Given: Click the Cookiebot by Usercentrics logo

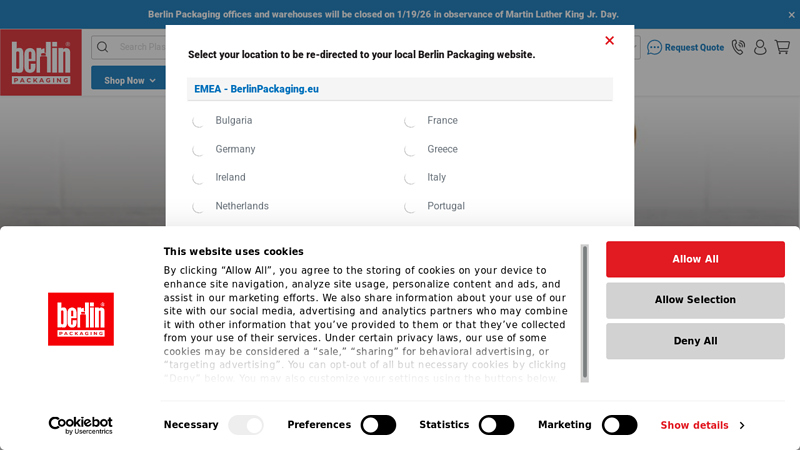Looking at the screenshot, I should click(80, 425).
